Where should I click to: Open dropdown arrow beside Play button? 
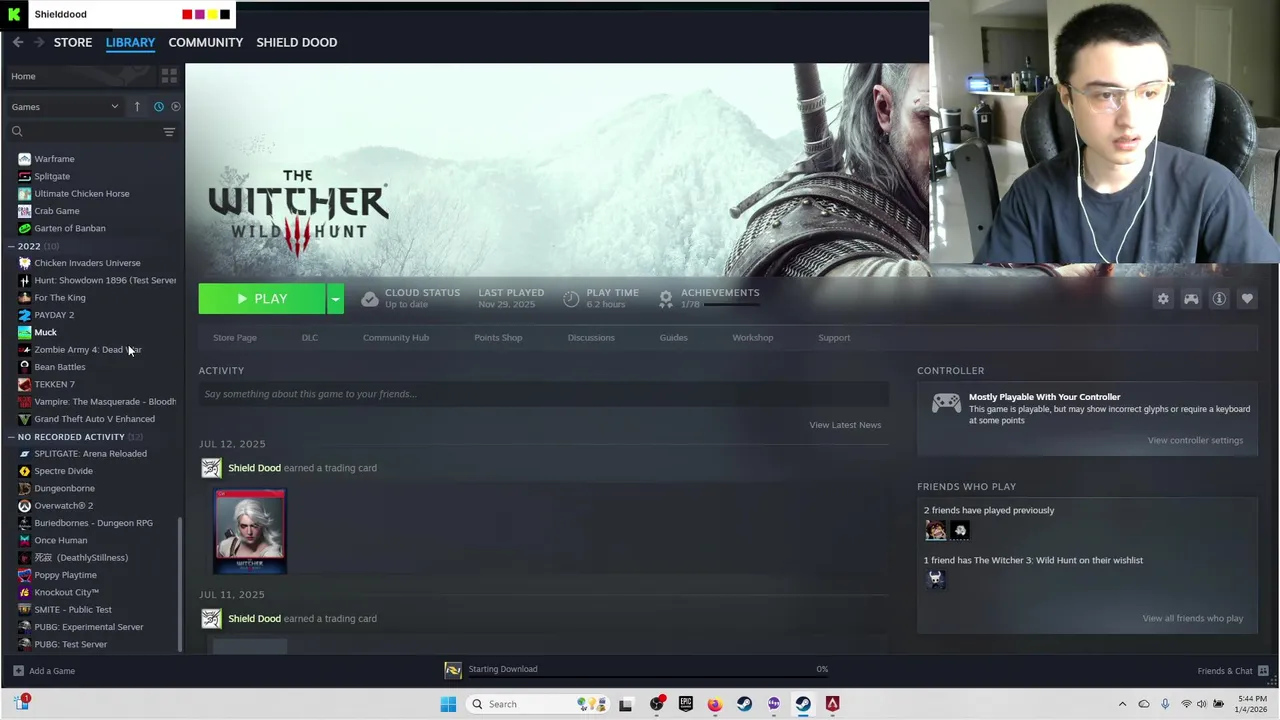pos(335,299)
